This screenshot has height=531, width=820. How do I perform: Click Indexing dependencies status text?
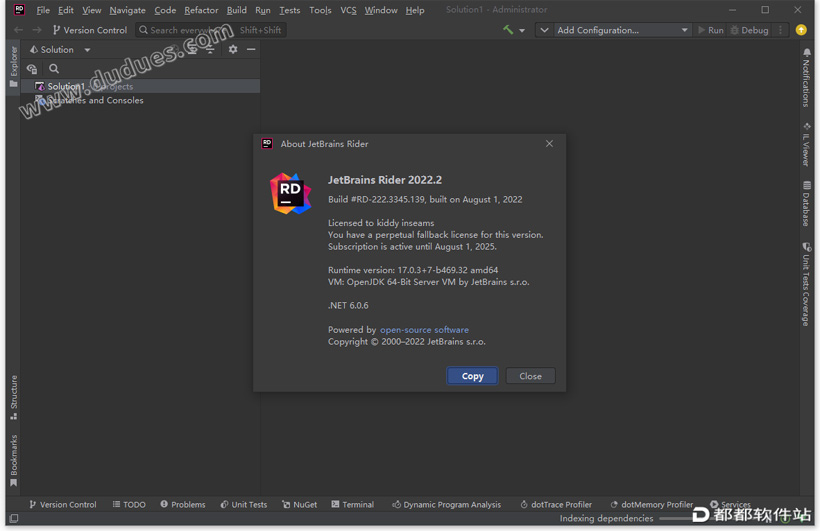(x=606, y=518)
